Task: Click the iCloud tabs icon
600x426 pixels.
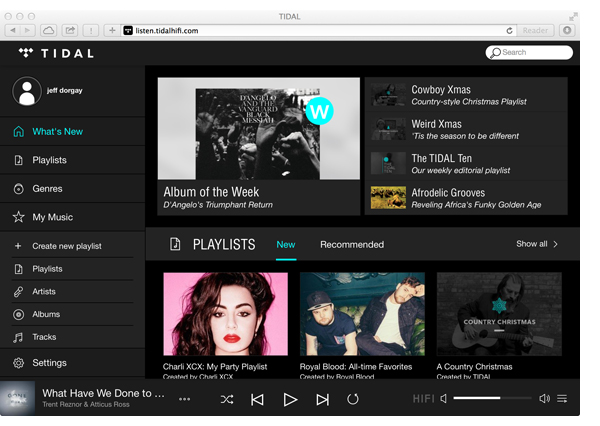Action: click(x=49, y=30)
